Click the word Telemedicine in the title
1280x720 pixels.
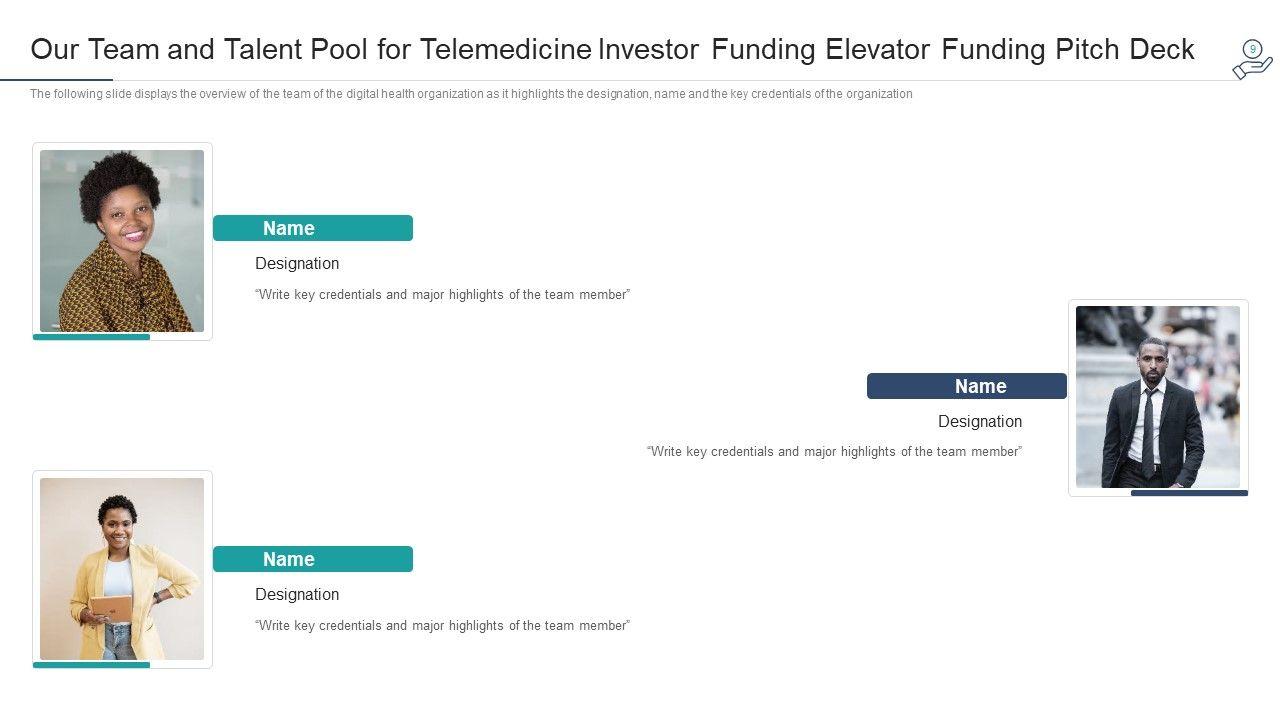505,50
